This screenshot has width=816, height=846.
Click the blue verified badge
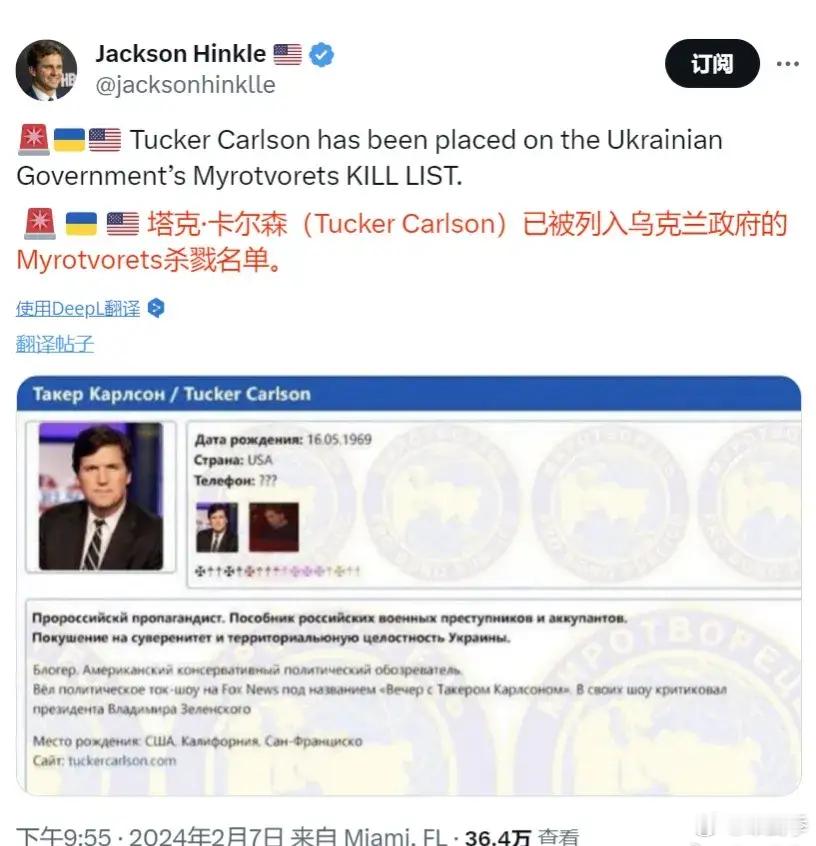click(322, 54)
